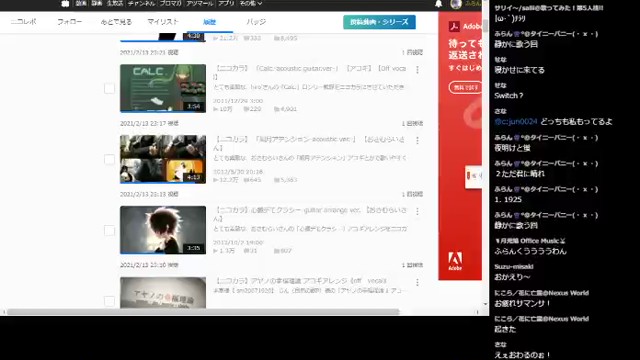
Task: Open the CALC video thumbnail
Action: click(x=163, y=88)
